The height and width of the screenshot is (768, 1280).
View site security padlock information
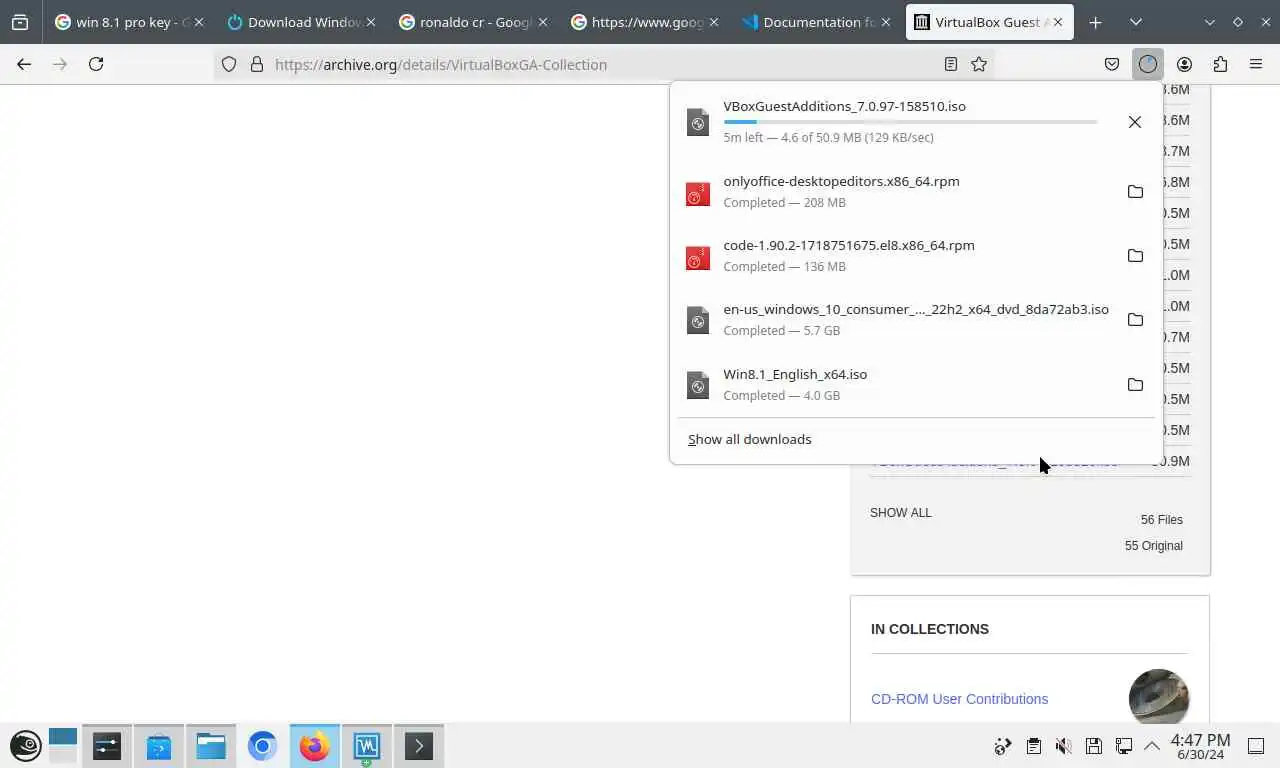(x=257, y=64)
